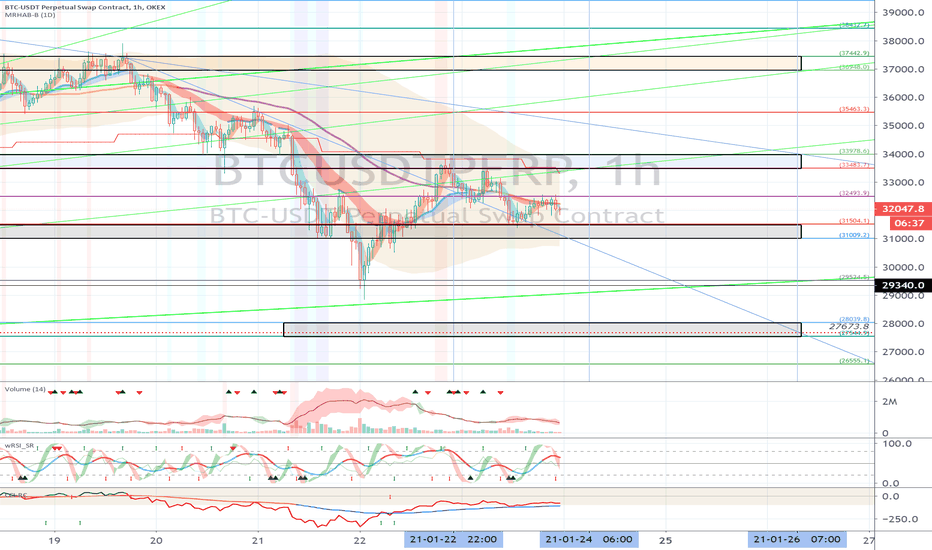The image size is (932, 550).
Task: Click the 28000.0 price axis label
Action: (903, 323)
